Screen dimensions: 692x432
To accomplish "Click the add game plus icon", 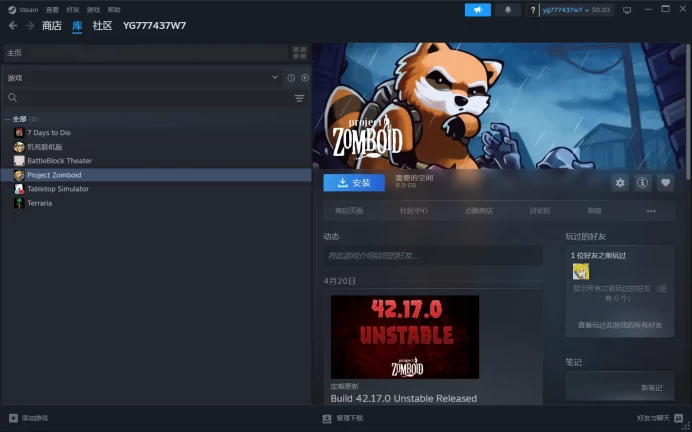I will click(13, 418).
